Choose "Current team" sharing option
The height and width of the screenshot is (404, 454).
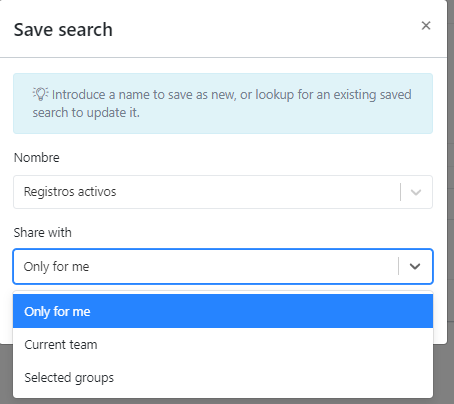(x=223, y=344)
